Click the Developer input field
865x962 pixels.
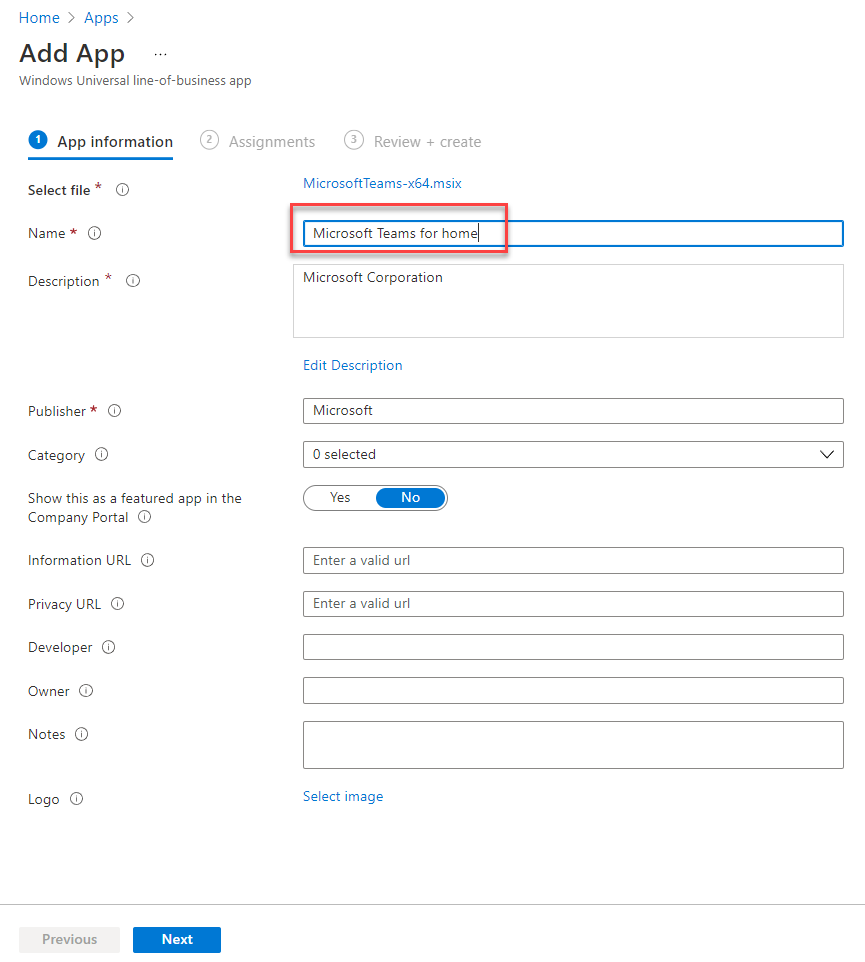[573, 647]
